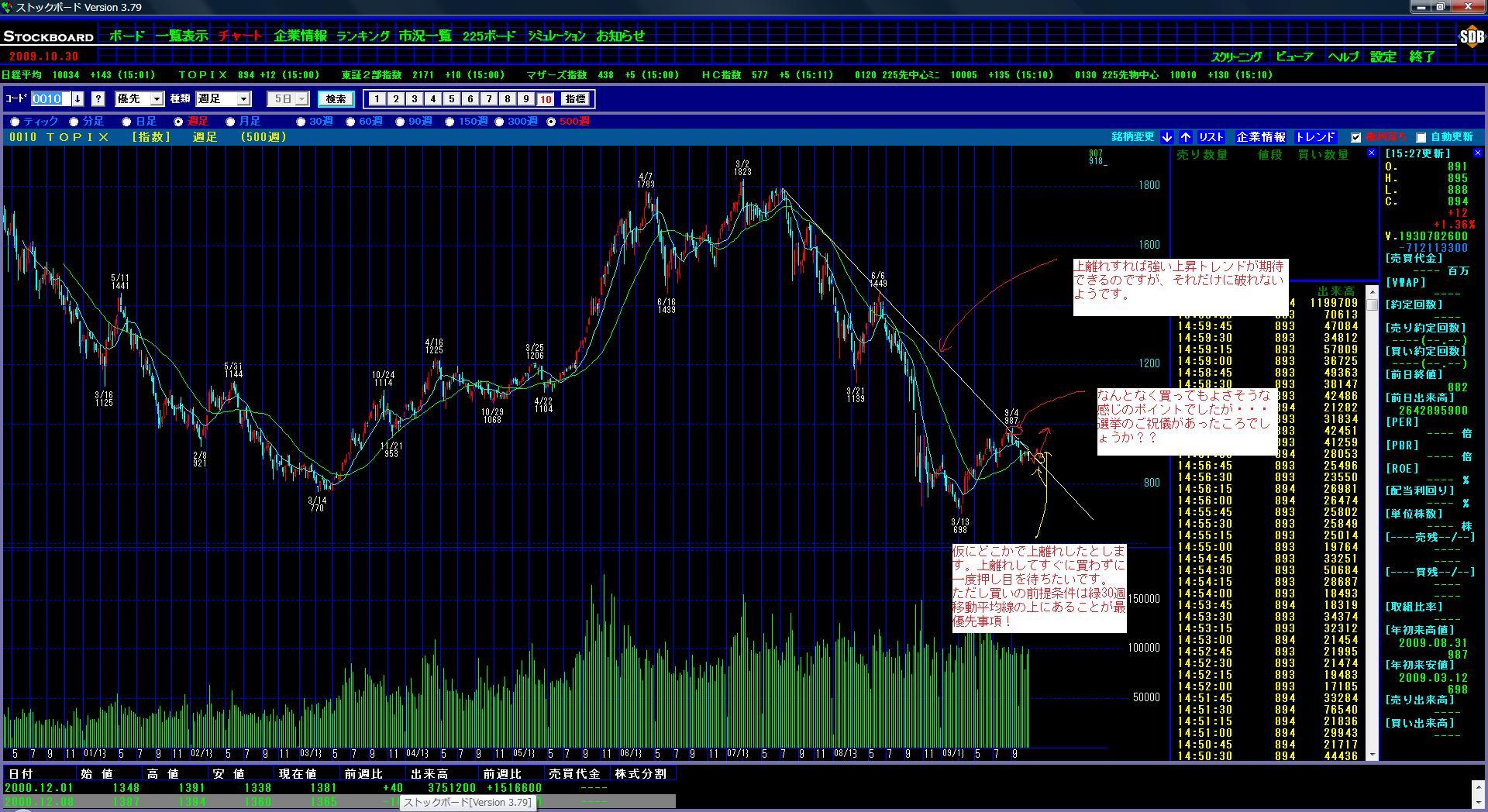The height and width of the screenshot is (812, 1488).
Task: Click the 企業情報 button above the chart
Action: (1261, 137)
